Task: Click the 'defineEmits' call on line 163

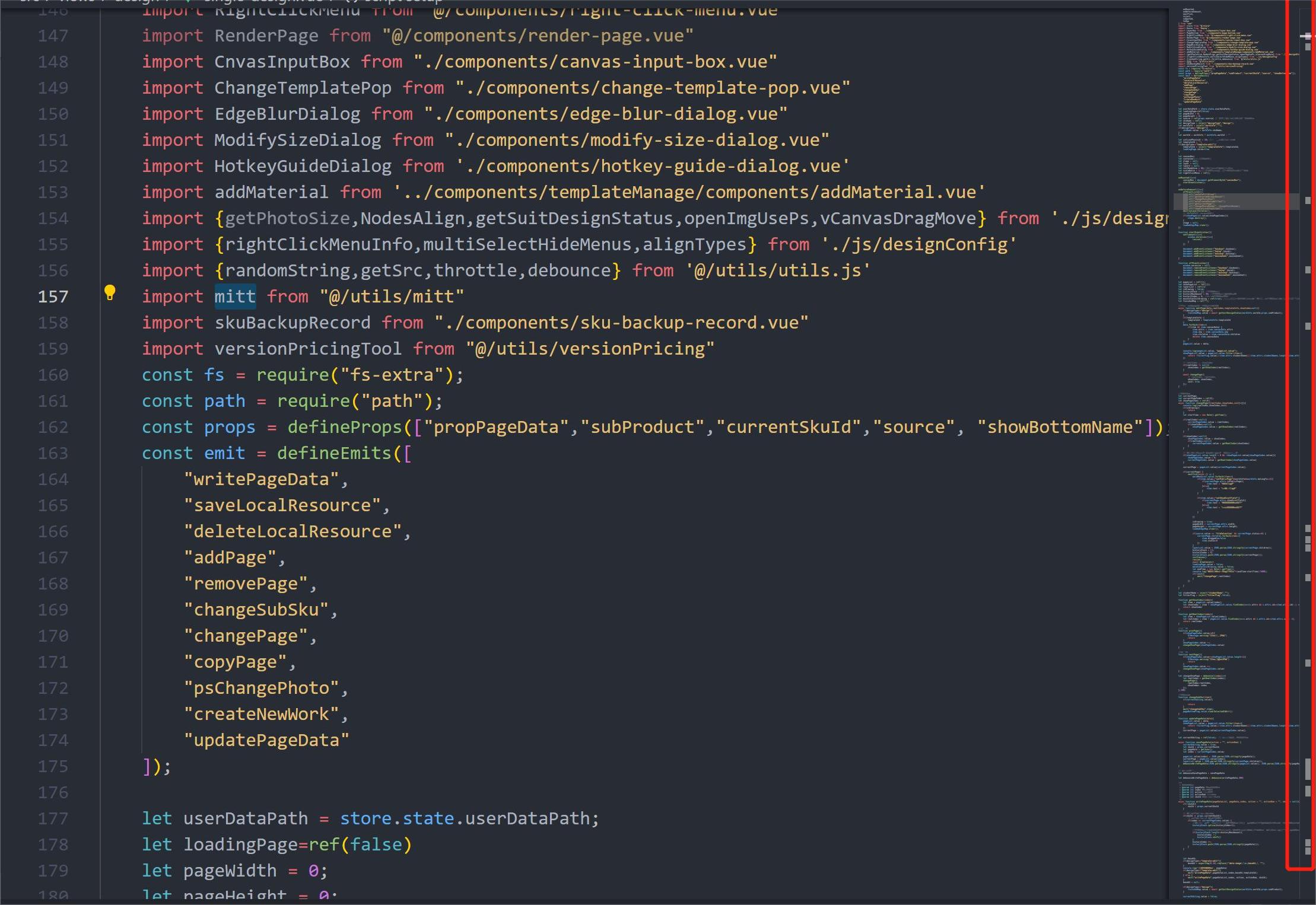Action: [x=335, y=452]
